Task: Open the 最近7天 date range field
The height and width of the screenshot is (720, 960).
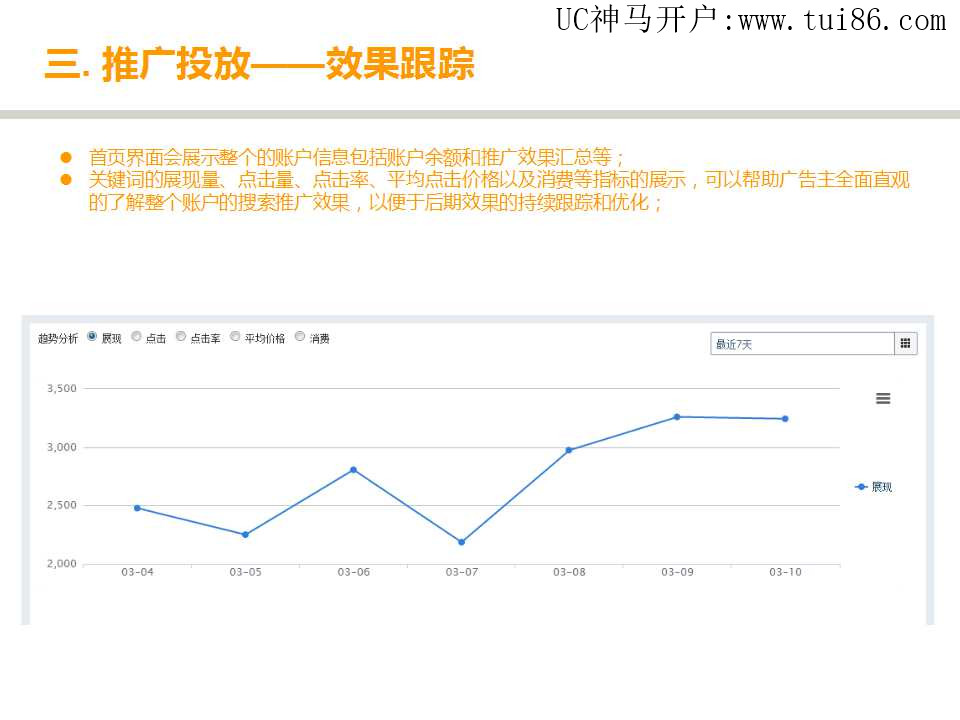Action: coord(801,344)
